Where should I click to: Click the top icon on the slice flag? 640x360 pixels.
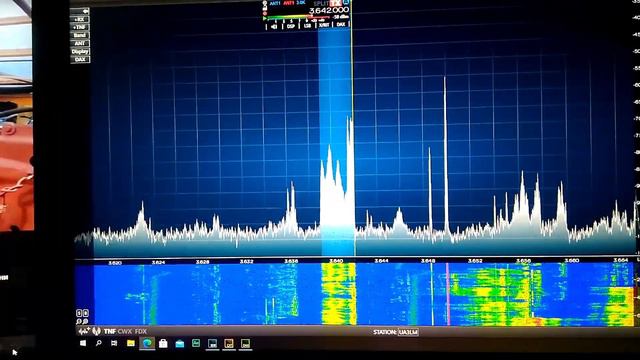(x=264, y=3)
